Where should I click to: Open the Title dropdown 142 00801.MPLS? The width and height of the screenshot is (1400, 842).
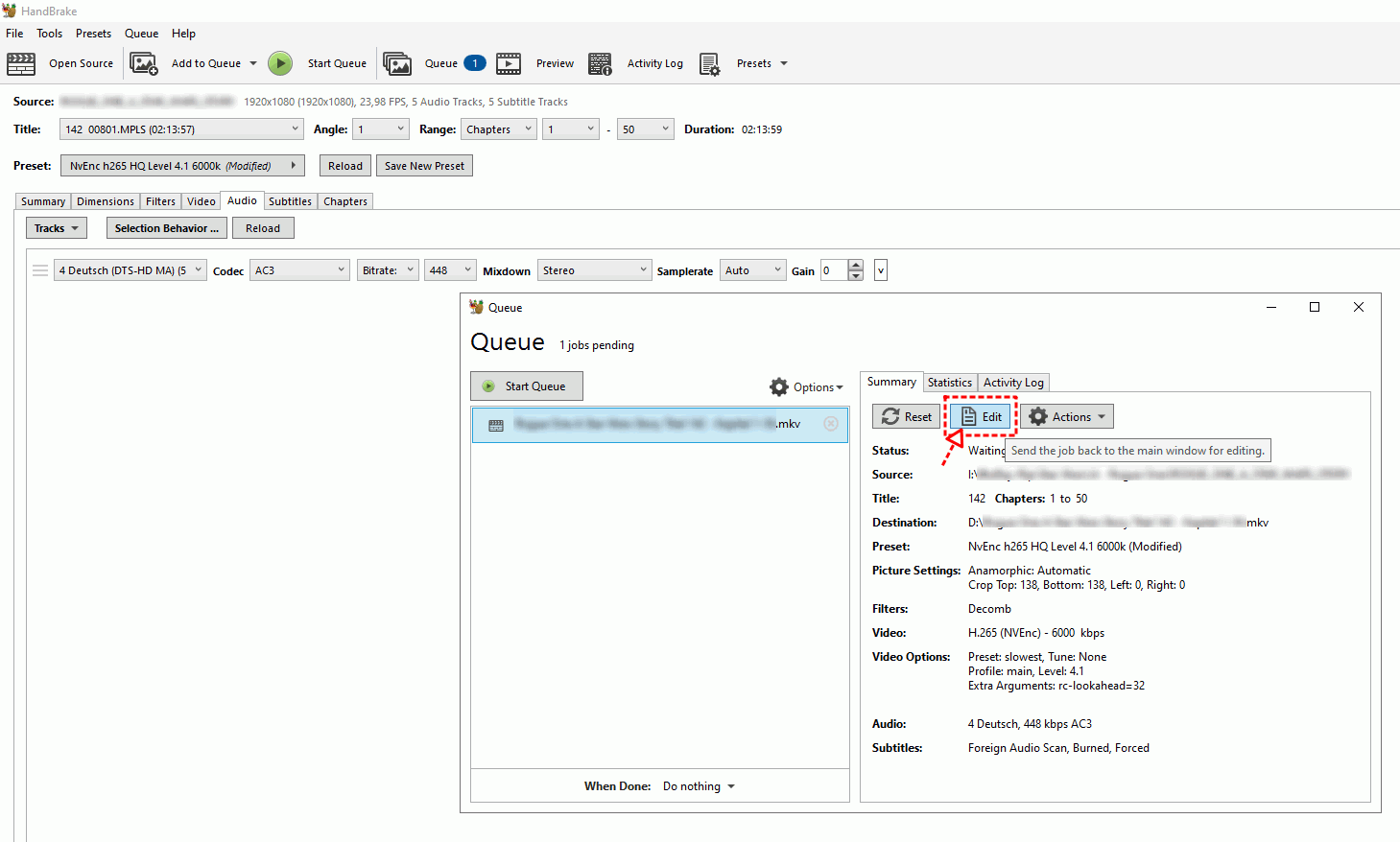click(x=181, y=129)
